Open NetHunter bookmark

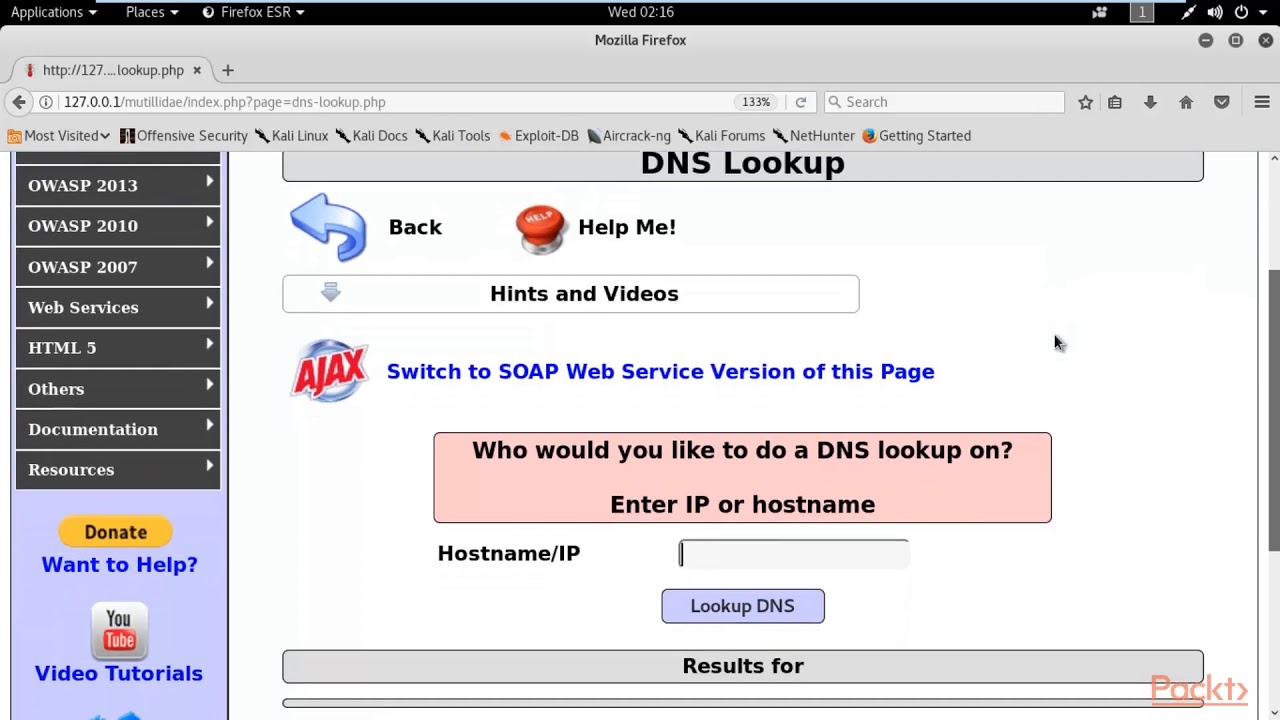pyautogui.click(x=814, y=136)
